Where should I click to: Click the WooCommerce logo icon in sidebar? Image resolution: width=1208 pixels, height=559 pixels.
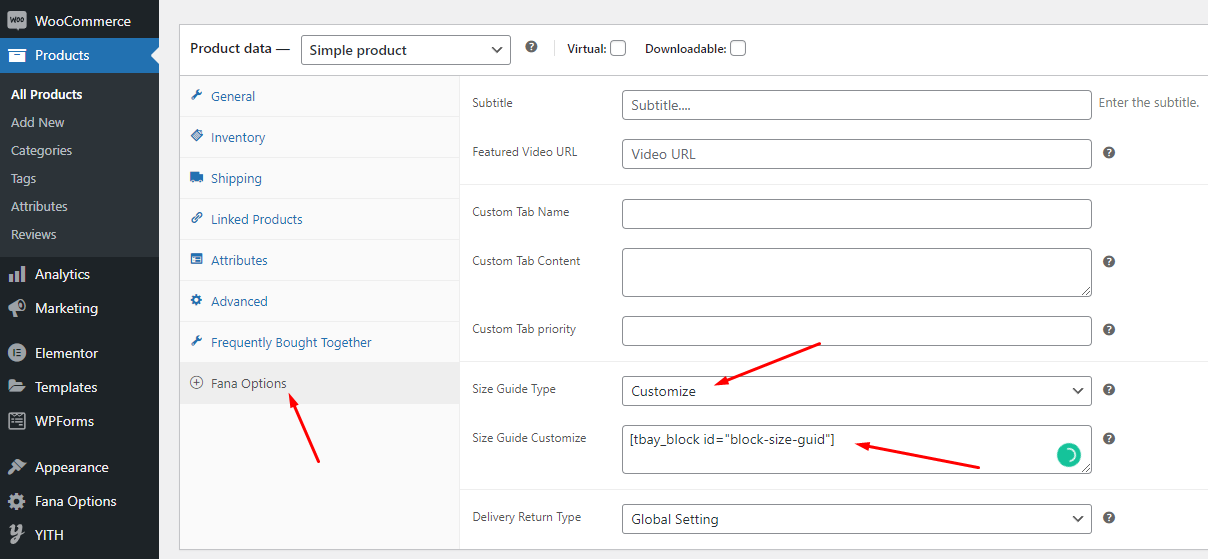point(17,21)
